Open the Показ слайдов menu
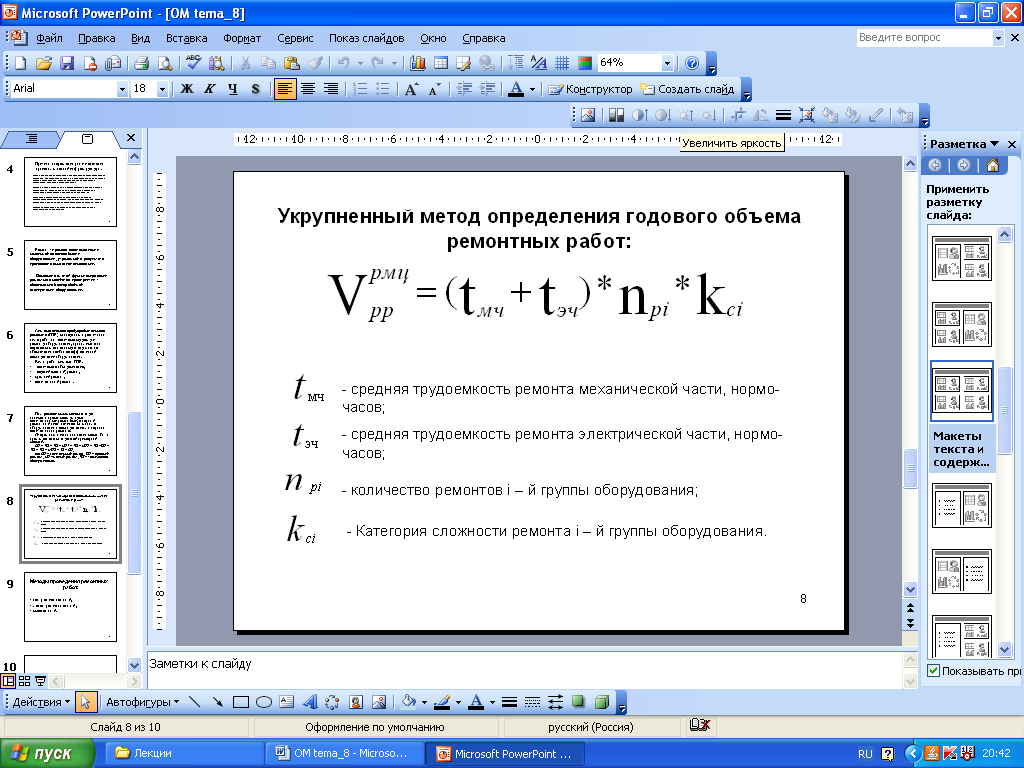1024x768 pixels. [366, 38]
